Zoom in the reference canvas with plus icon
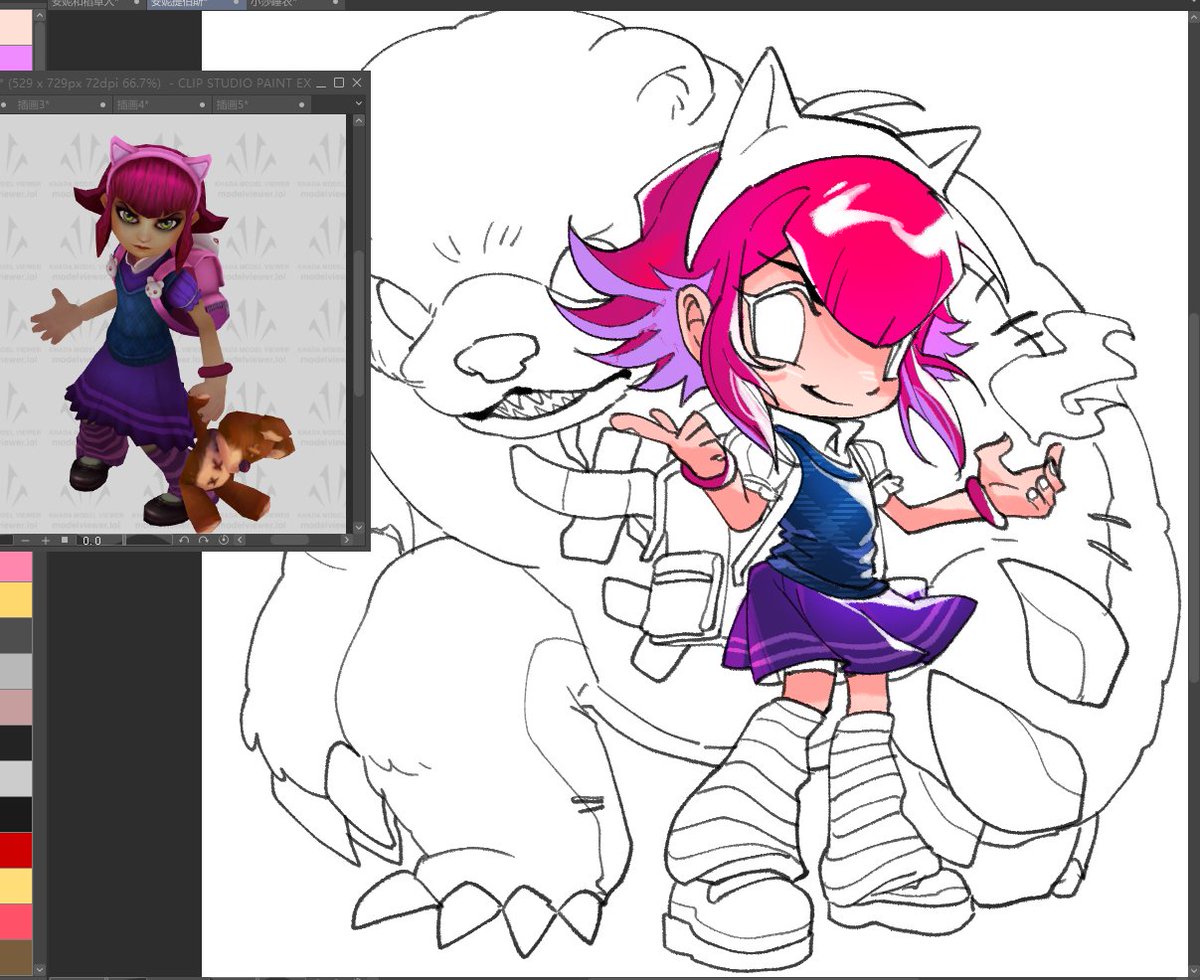Screen dimensions: 1200x980 (x=46, y=540)
